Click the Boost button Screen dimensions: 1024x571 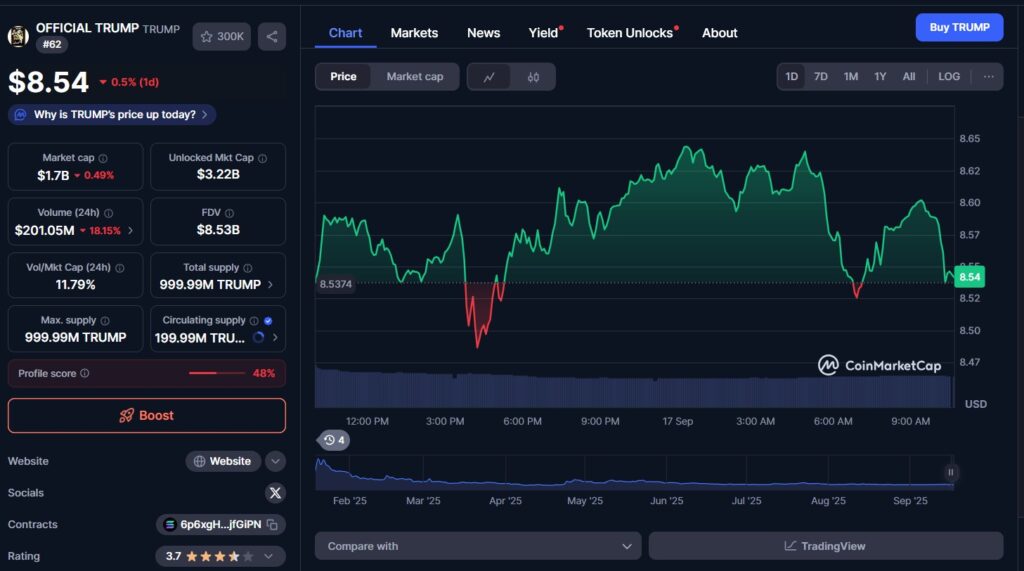147,416
